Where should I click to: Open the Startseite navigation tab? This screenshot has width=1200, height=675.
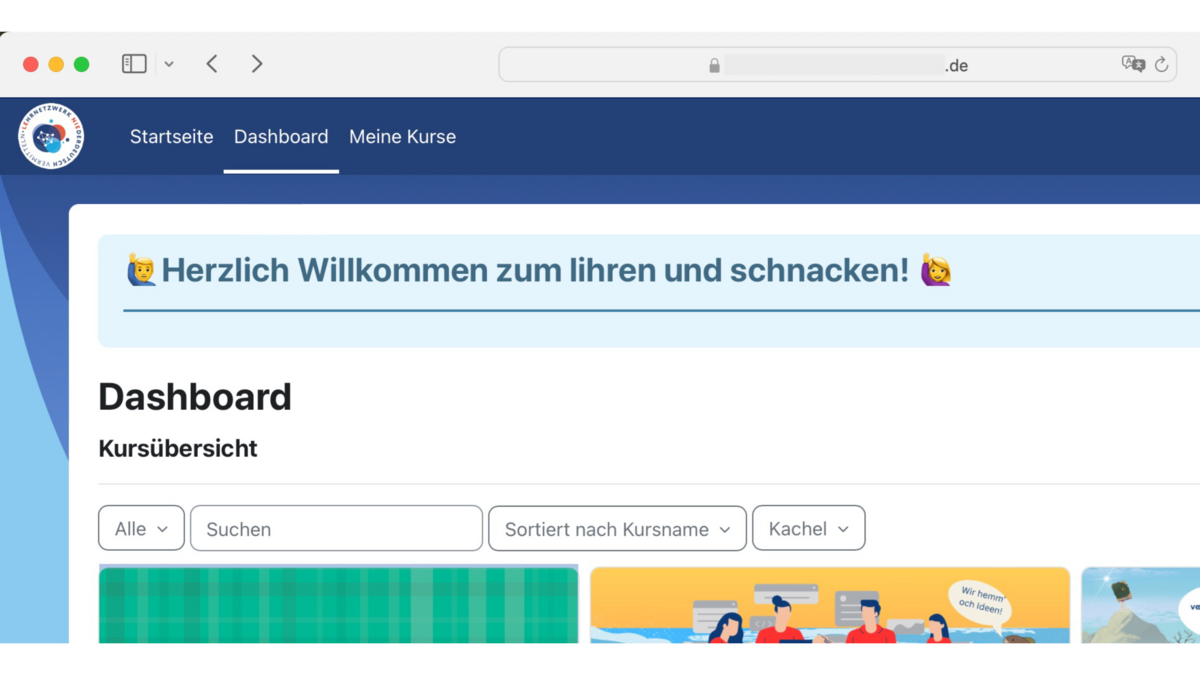point(171,137)
